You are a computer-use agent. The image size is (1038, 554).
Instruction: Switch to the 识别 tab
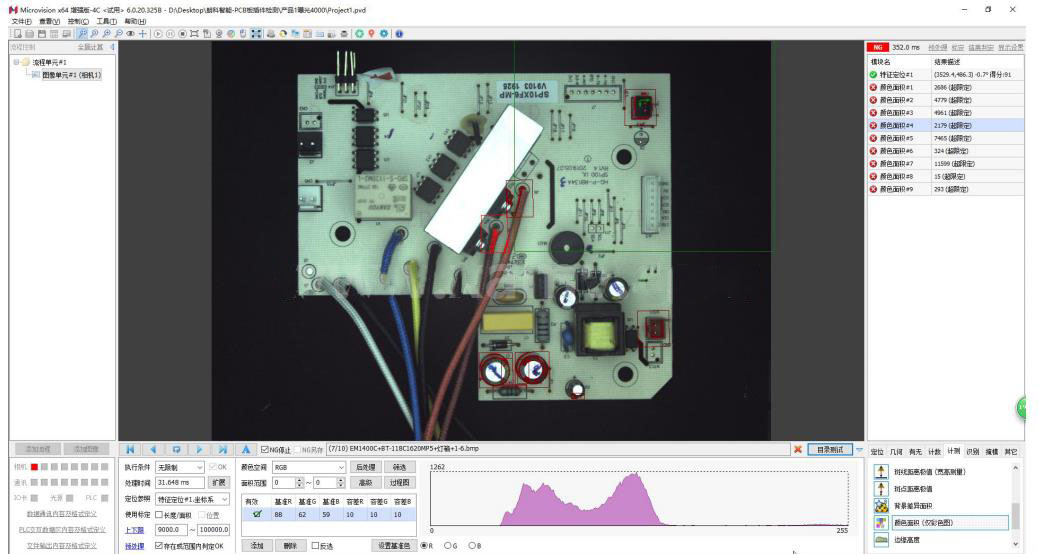click(x=972, y=451)
